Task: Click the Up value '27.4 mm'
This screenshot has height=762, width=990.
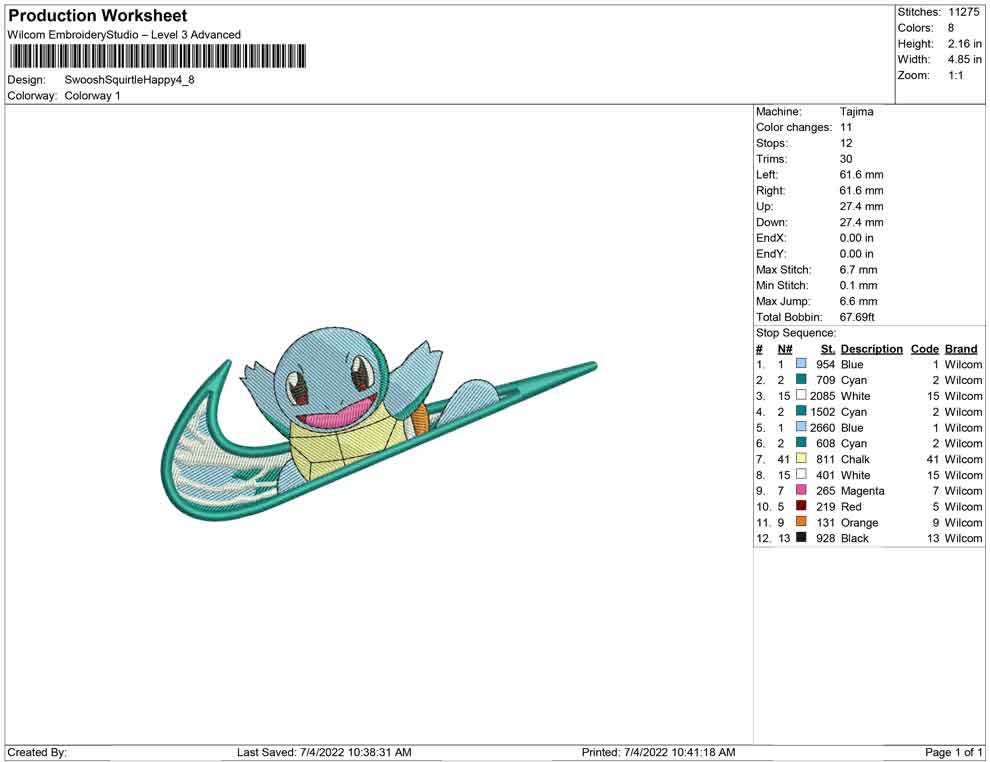Action: (x=861, y=206)
